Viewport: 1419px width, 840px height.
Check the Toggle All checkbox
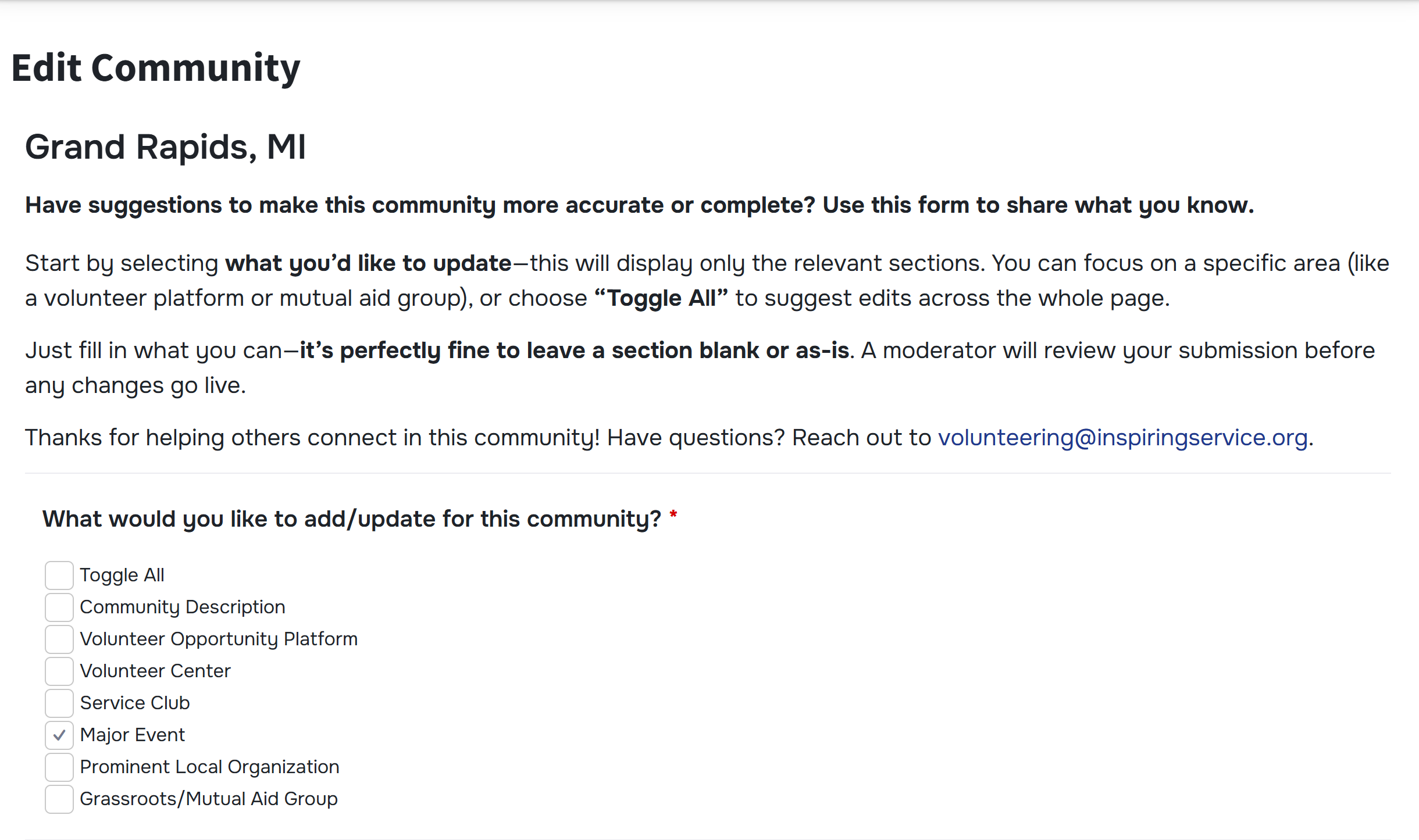[x=59, y=576]
